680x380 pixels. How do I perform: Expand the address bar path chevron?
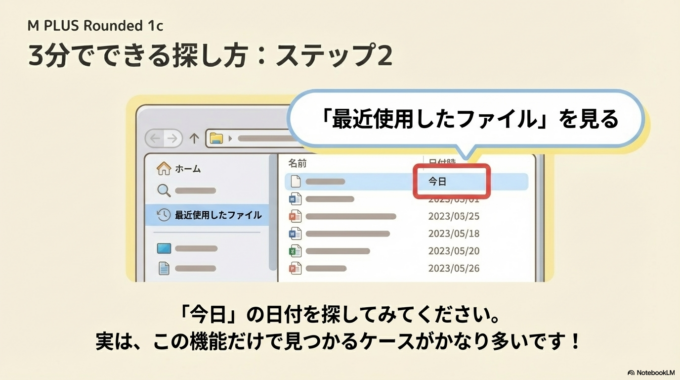pos(230,138)
